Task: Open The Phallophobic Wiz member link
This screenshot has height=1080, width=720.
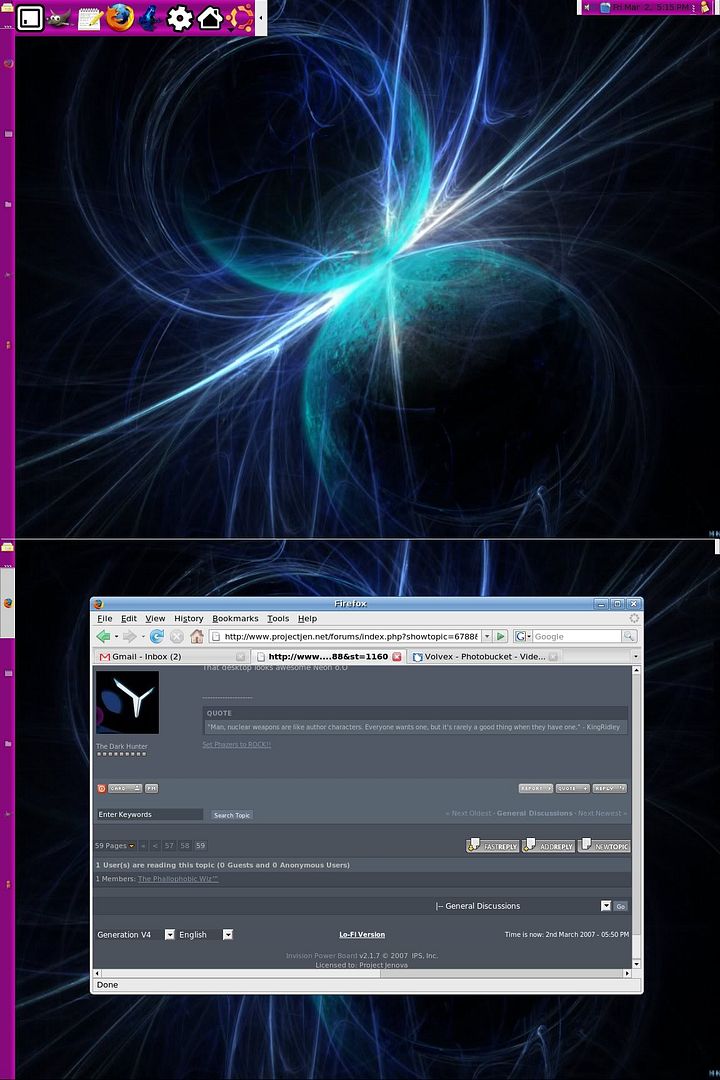Action: [x=178, y=879]
